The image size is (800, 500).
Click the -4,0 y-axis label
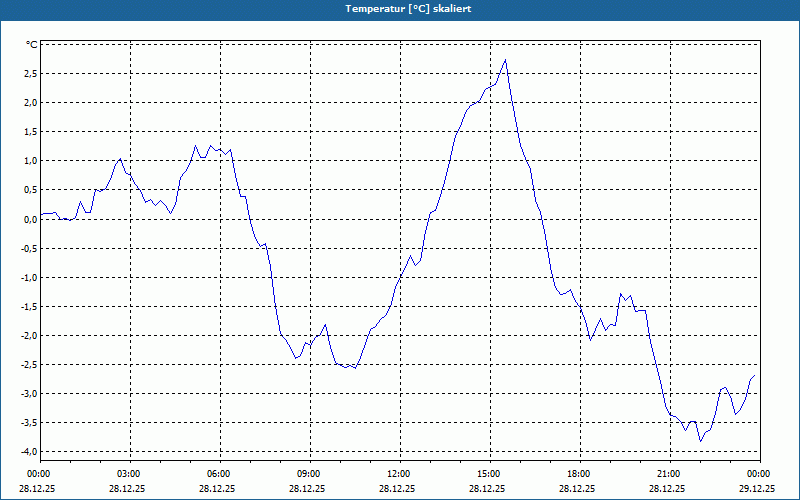coord(30,452)
